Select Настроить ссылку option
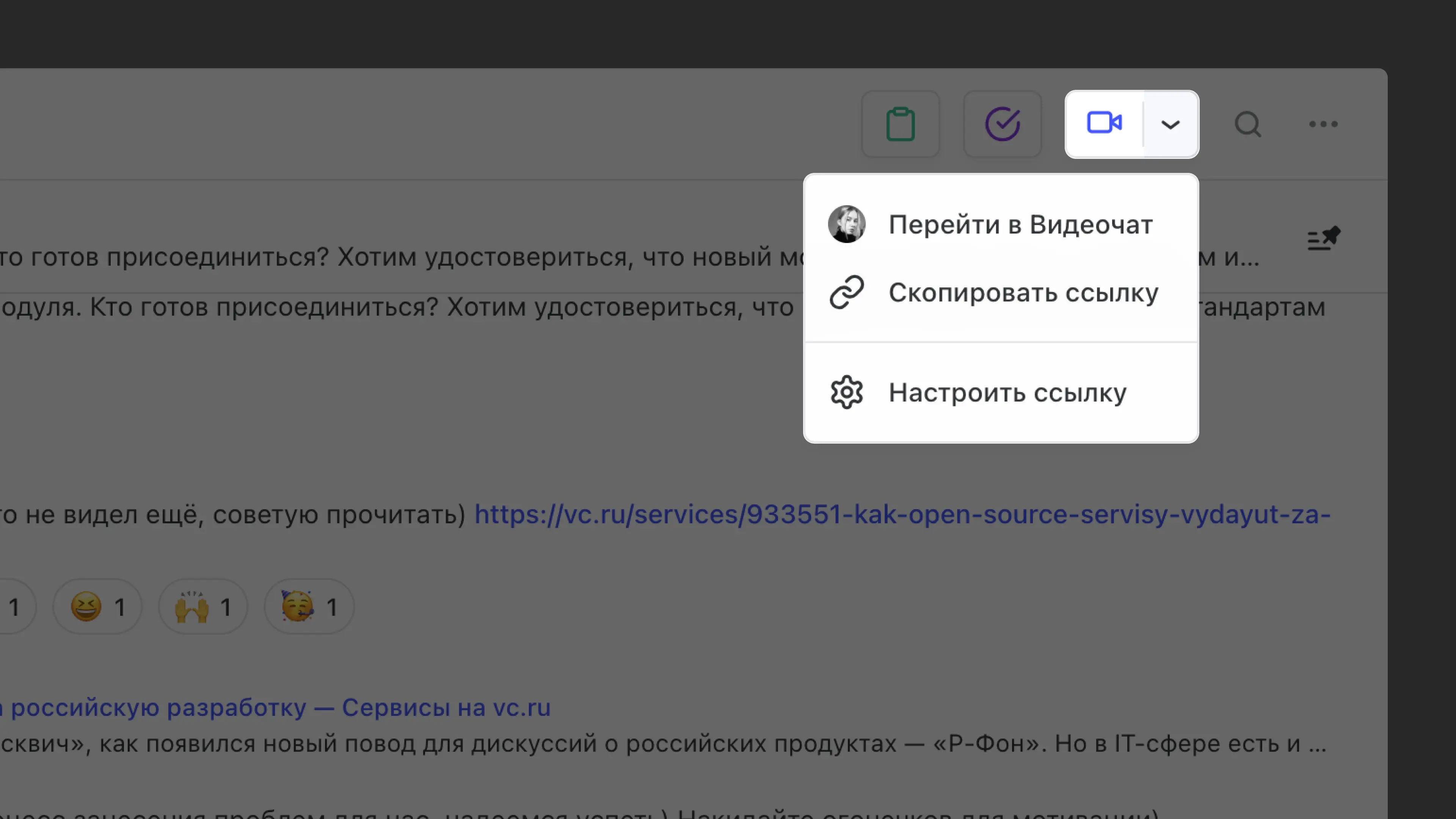The width and height of the screenshot is (1456, 819). coord(1007,392)
